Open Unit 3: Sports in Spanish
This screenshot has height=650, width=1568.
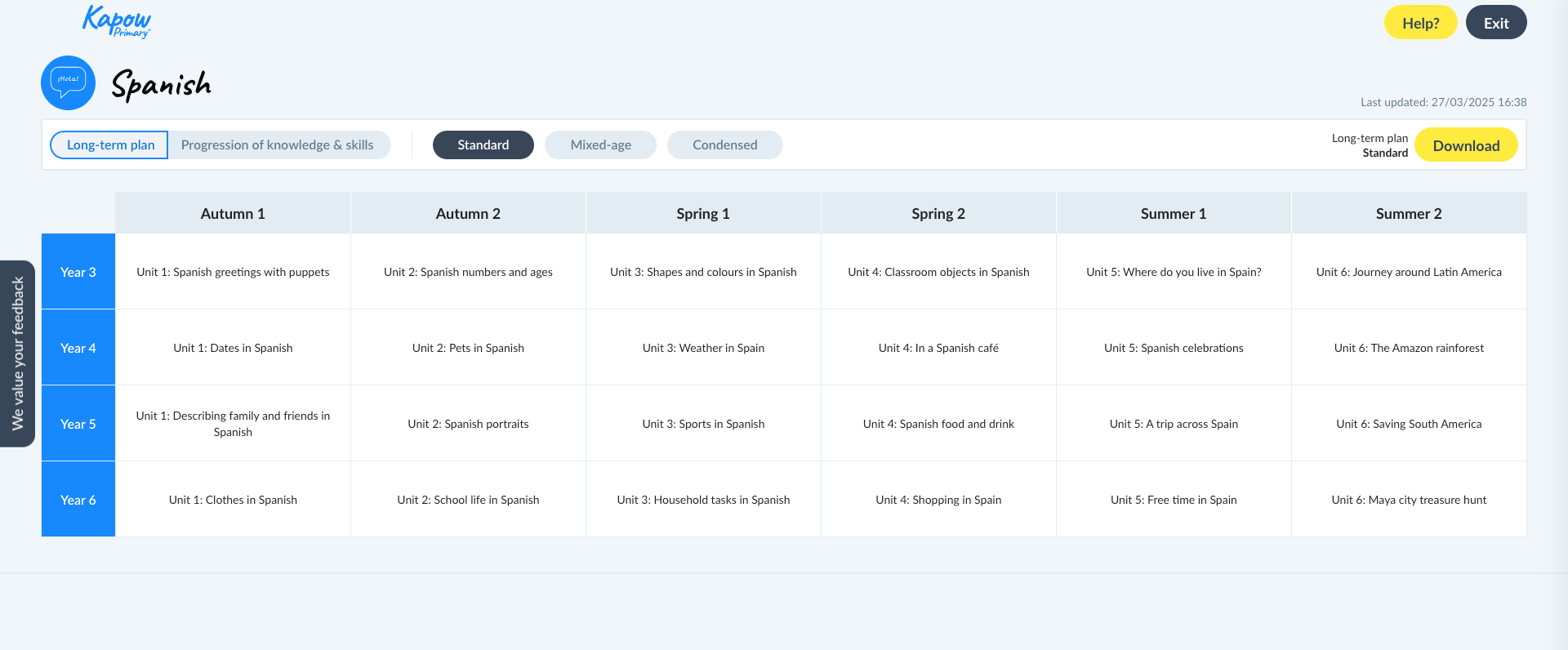coord(703,424)
